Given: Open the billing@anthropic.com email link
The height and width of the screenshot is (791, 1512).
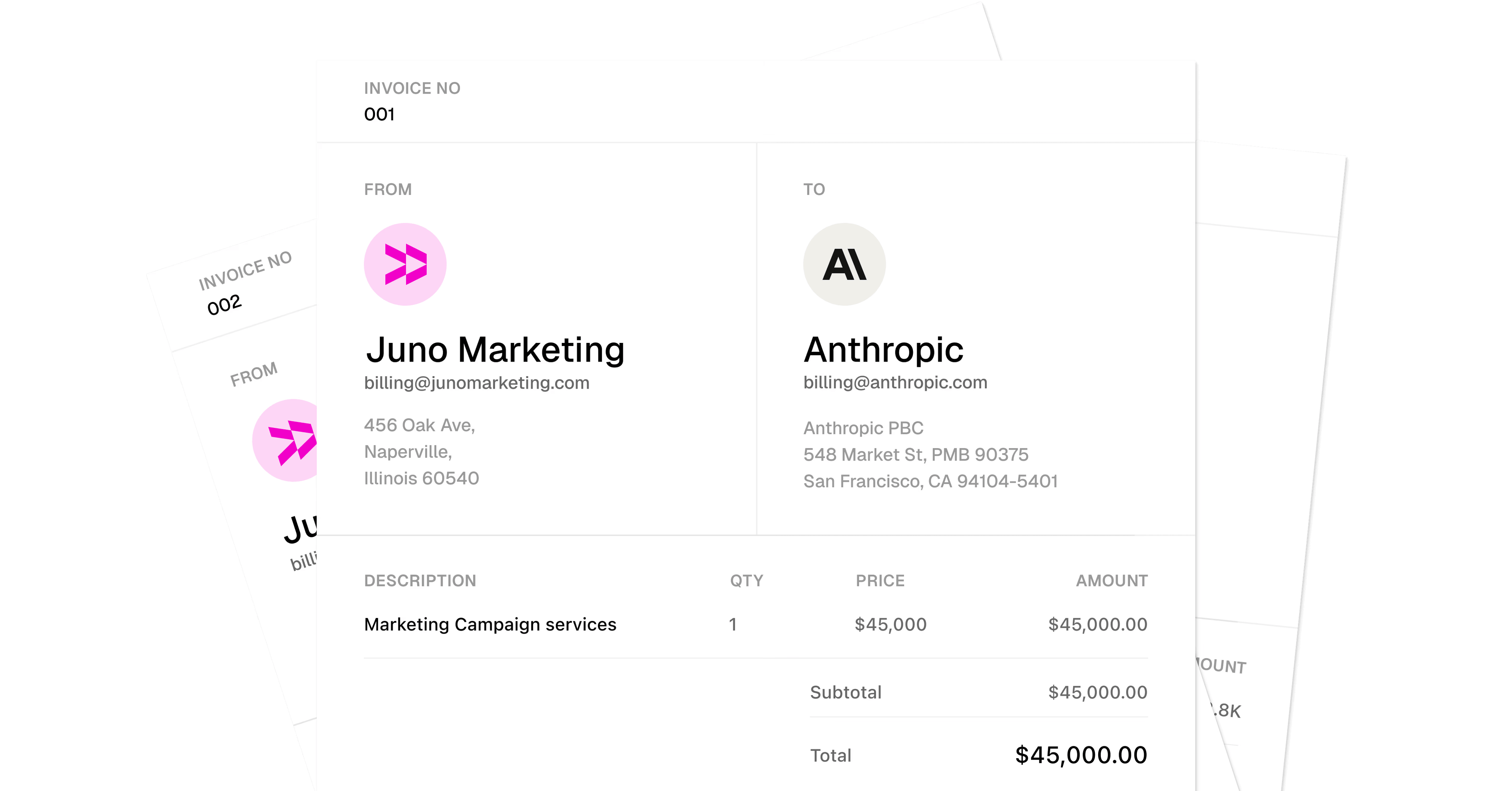Looking at the screenshot, I should [x=895, y=382].
